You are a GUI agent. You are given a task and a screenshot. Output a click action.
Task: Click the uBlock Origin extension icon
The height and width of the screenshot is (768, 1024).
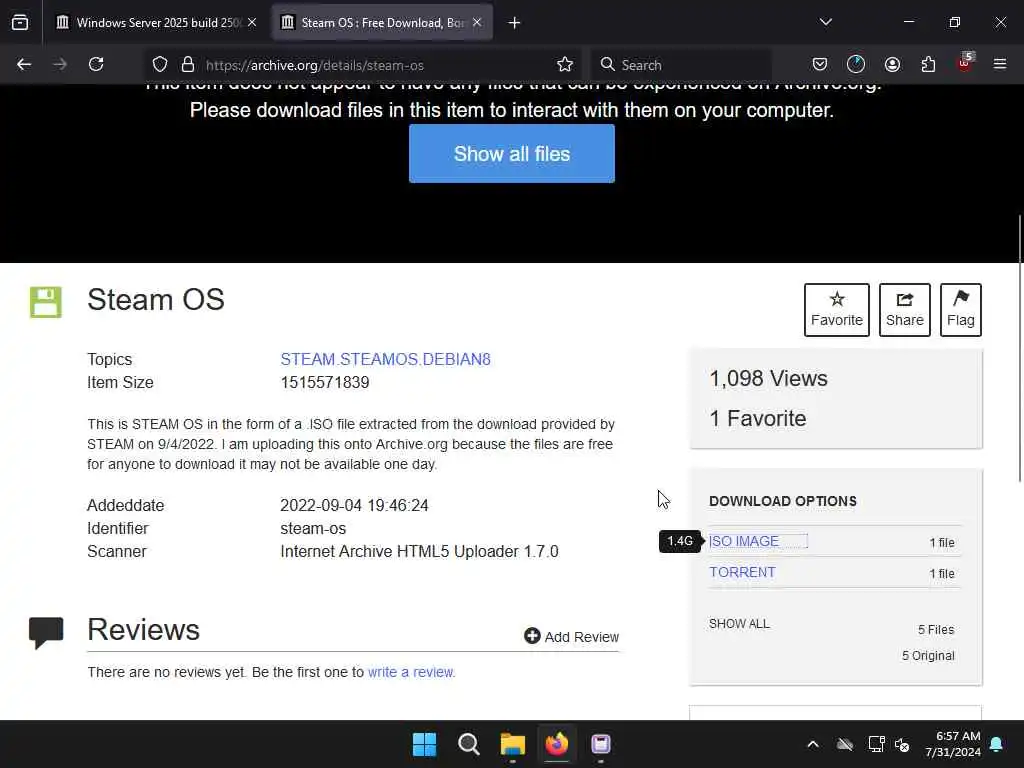pos(965,63)
